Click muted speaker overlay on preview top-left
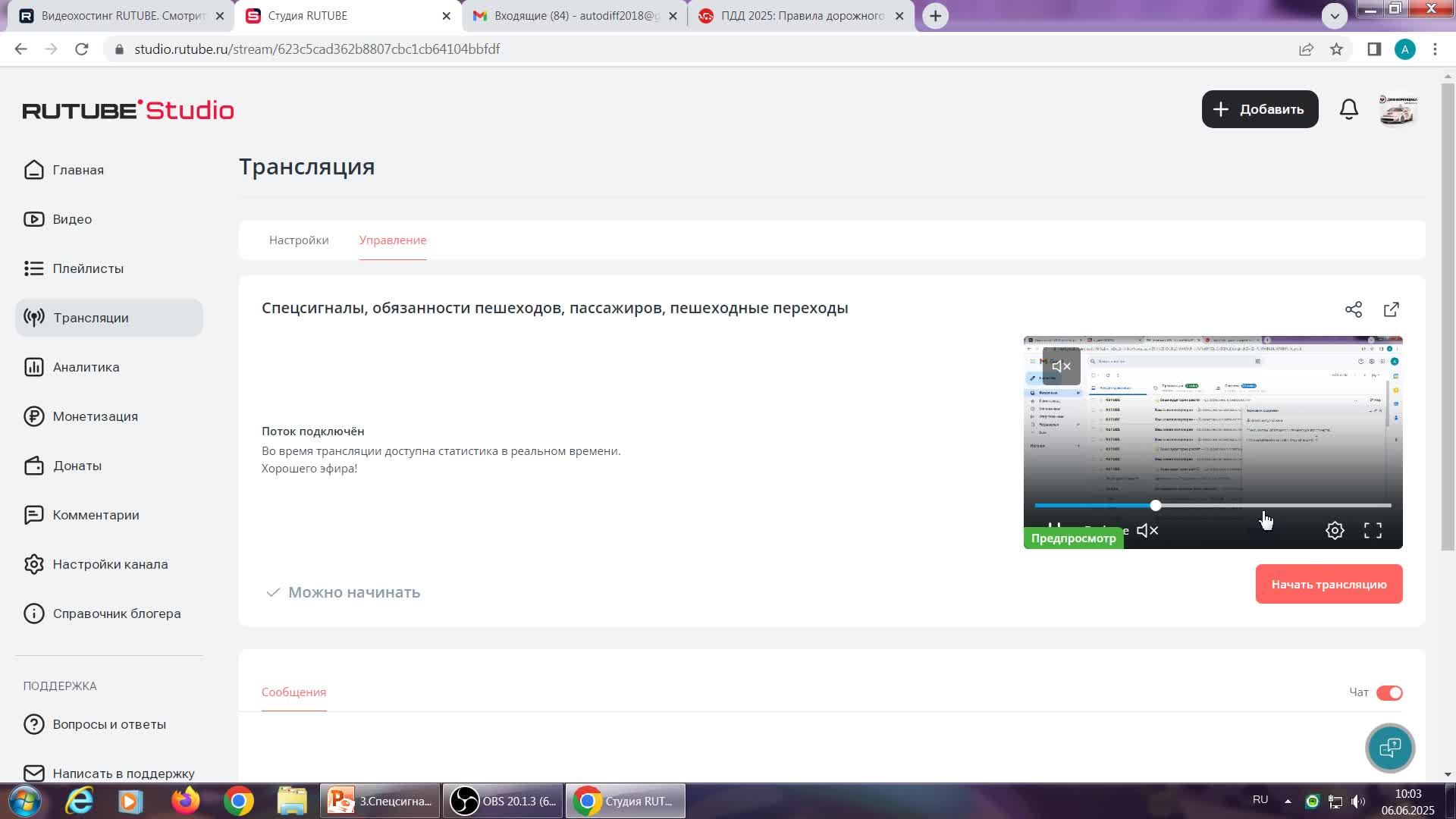 point(1061,366)
